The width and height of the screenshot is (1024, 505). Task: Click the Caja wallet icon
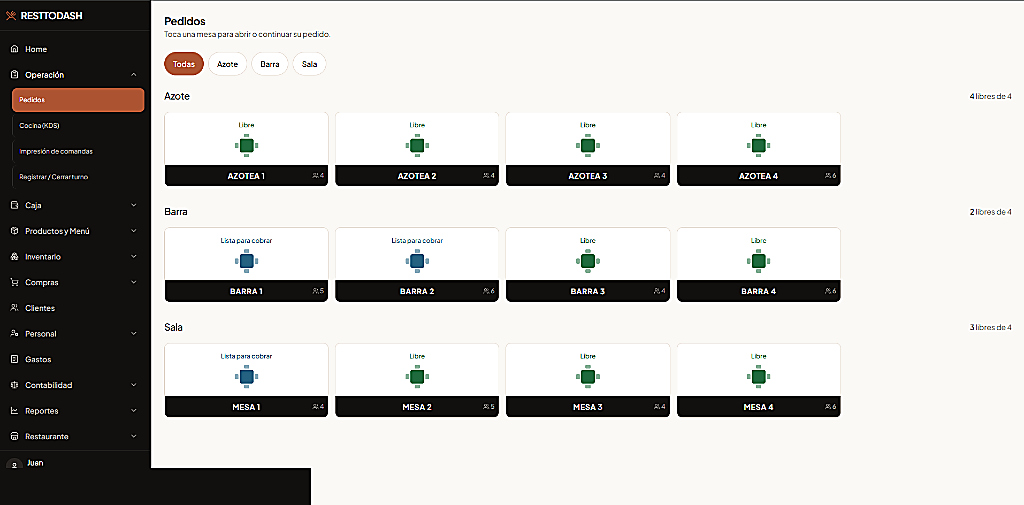(x=14, y=205)
